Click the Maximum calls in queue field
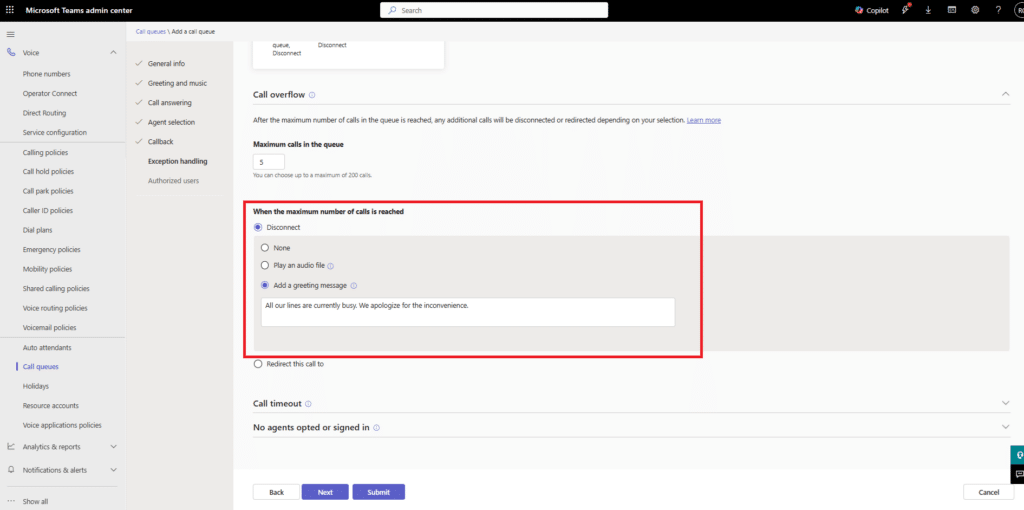Image resolution: width=1024 pixels, height=510 pixels. tap(269, 162)
